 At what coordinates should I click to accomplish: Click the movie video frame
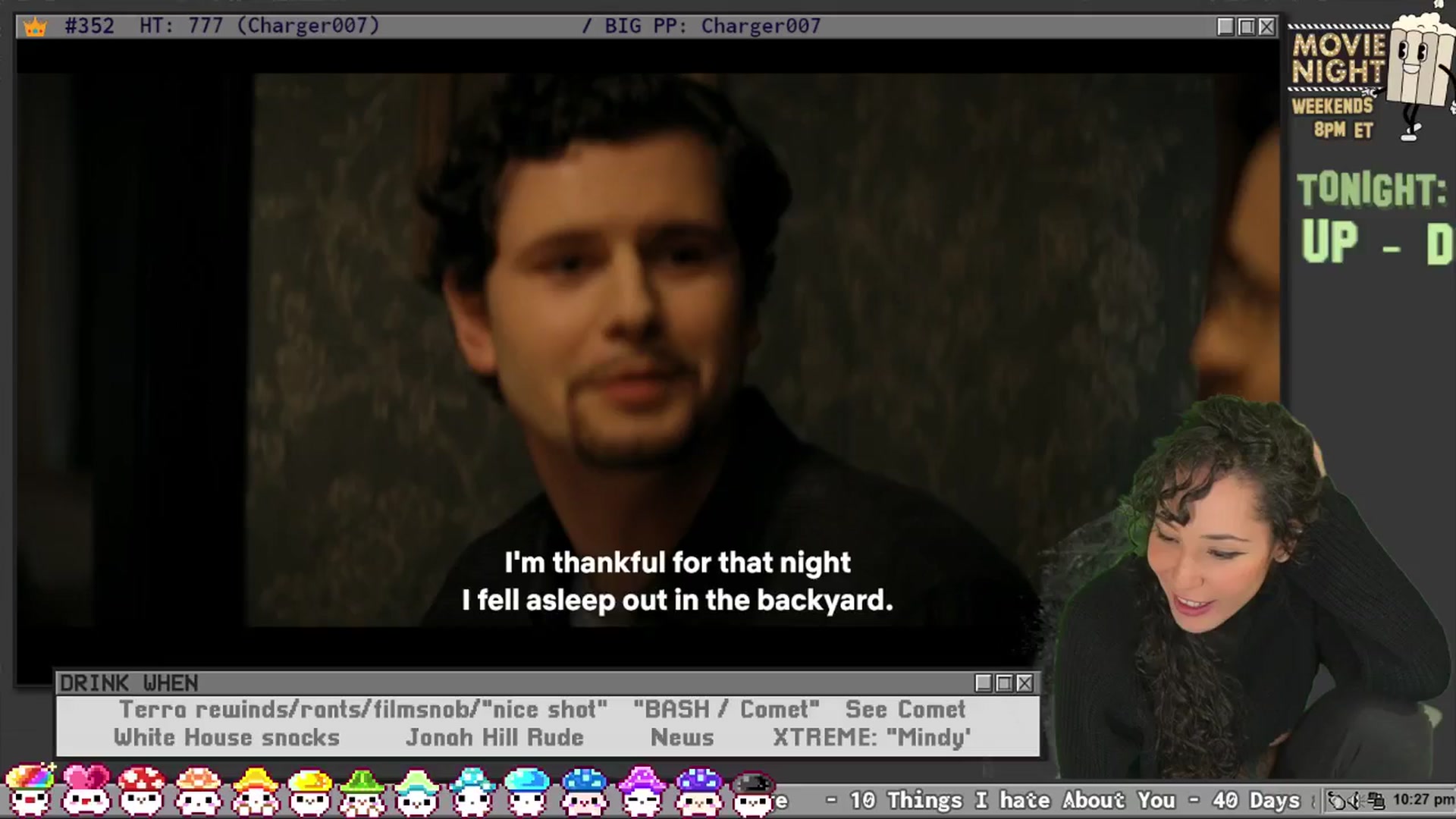tap(648, 350)
